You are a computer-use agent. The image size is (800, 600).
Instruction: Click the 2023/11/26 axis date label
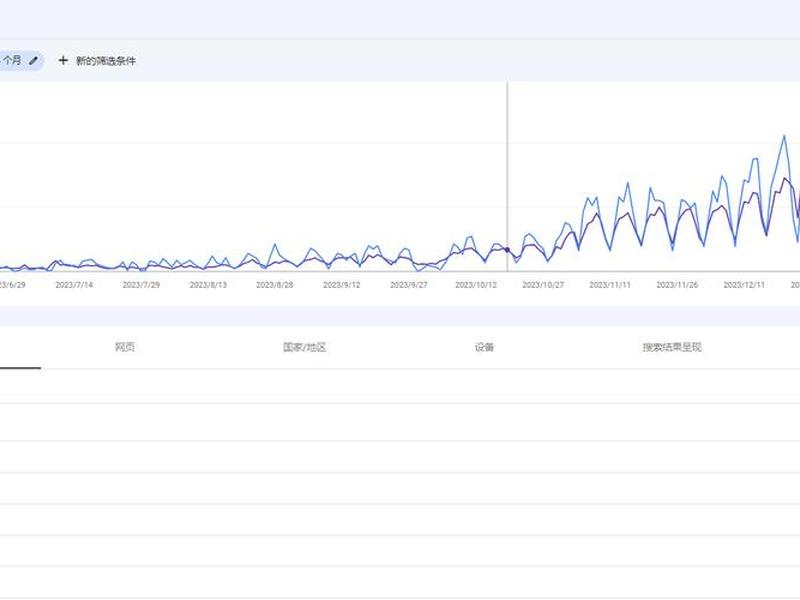pyautogui.click(x=677, y=285)
